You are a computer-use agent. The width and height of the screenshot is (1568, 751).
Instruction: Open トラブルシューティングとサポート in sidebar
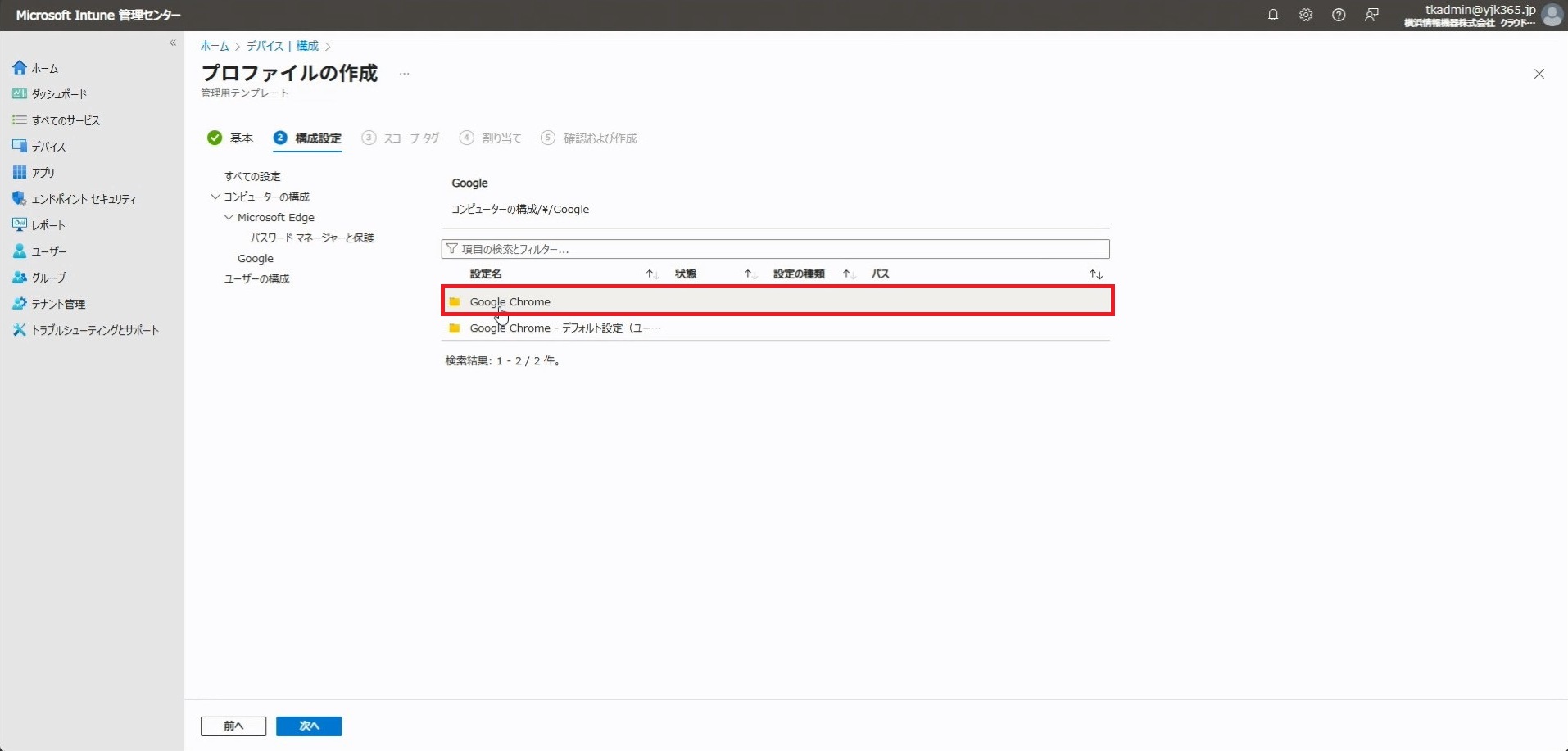pyautogui.click(x=95, y=330)
